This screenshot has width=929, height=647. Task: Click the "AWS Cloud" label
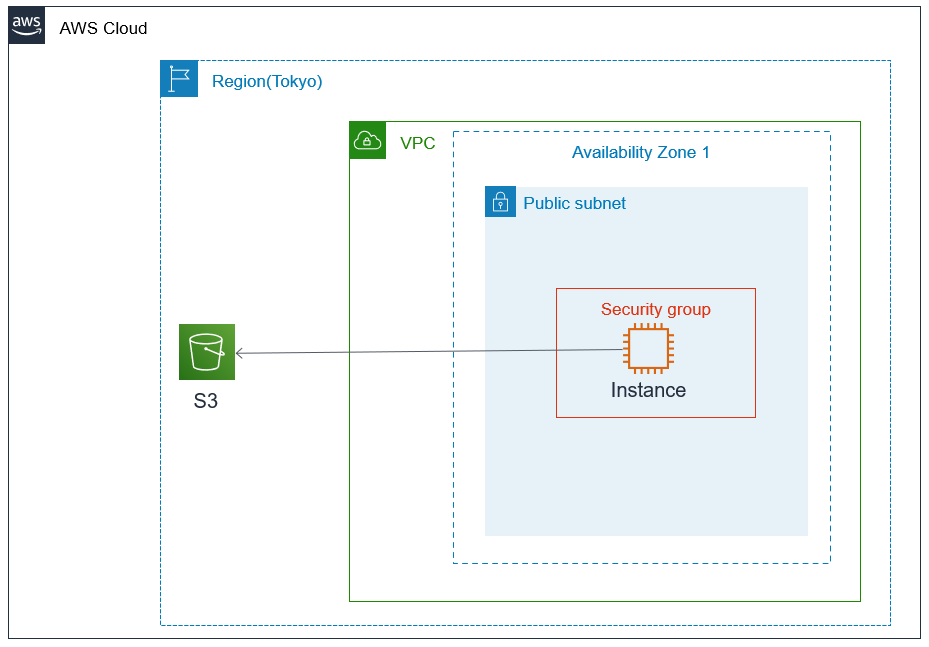point(103,28)
